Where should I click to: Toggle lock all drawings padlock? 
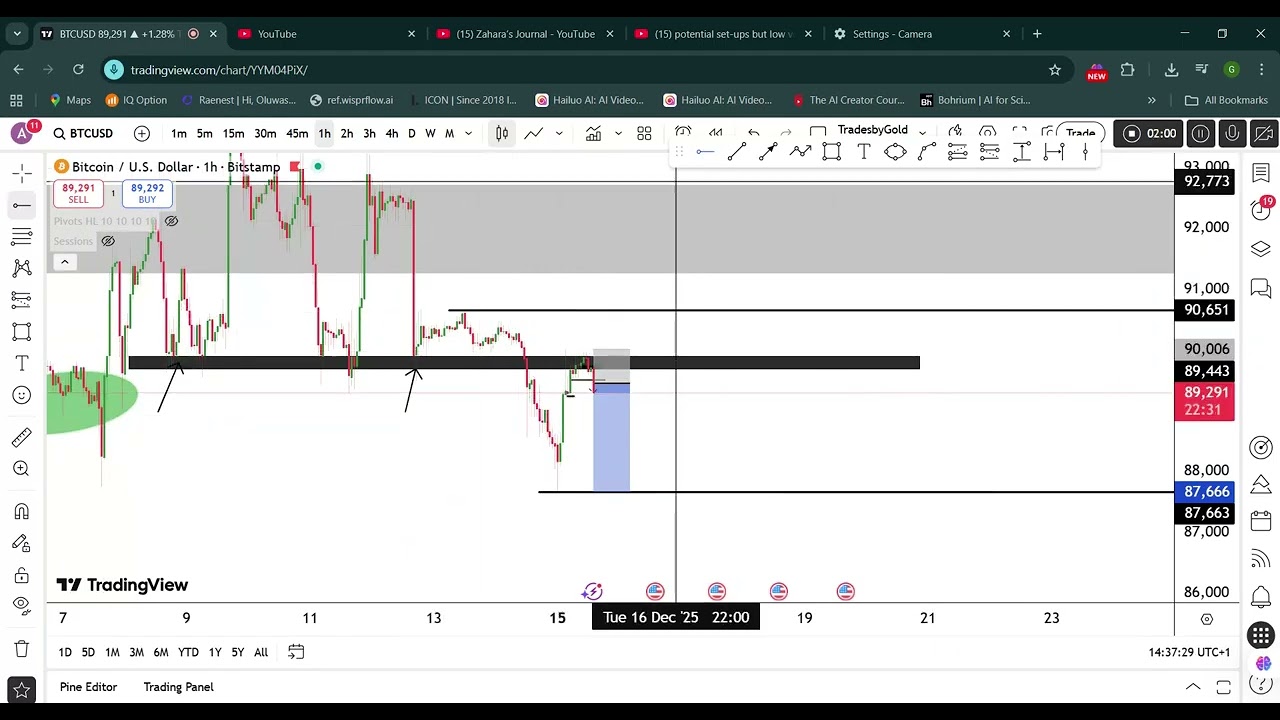[21, 575]
